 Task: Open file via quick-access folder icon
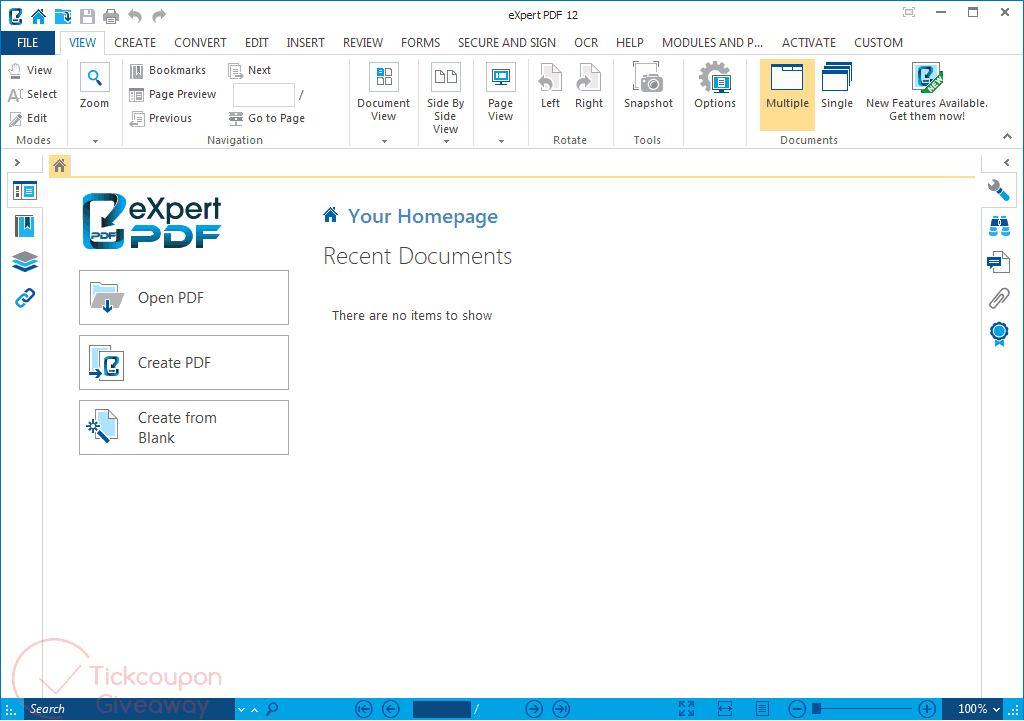(x=63, y=15)
